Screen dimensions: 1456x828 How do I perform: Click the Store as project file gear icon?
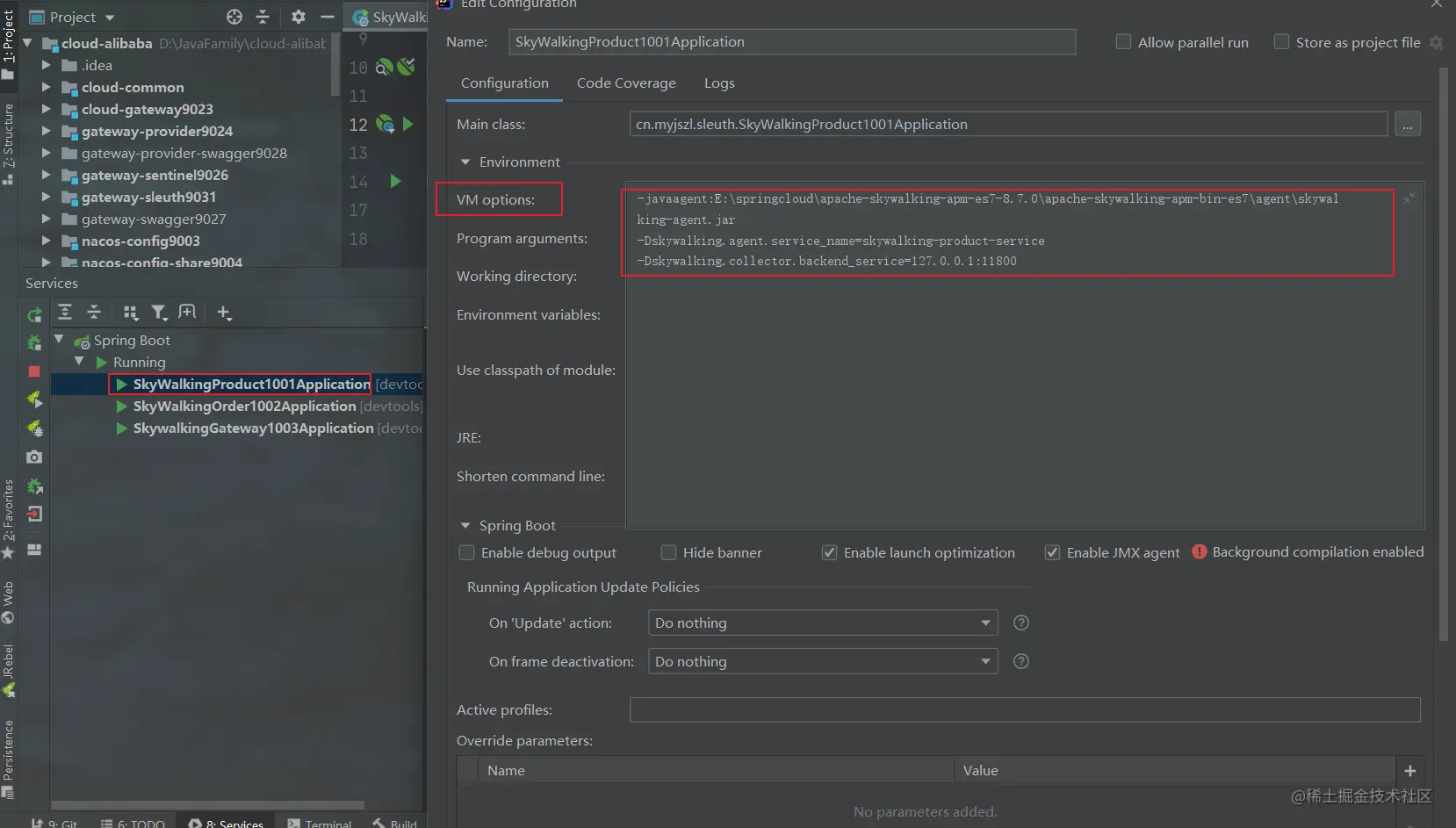(x=1437, y=42)
